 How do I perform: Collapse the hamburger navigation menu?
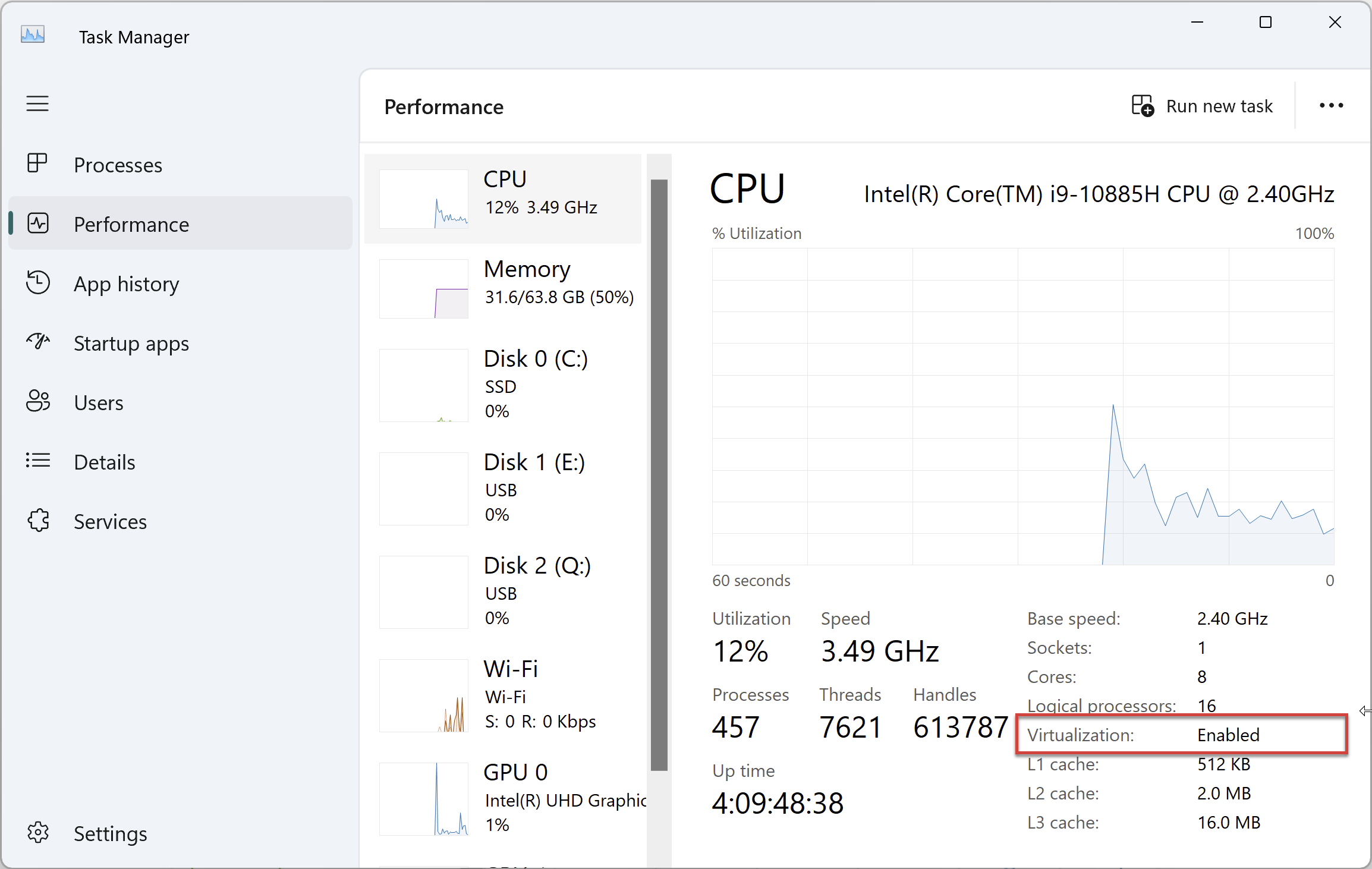click(37, 104)
